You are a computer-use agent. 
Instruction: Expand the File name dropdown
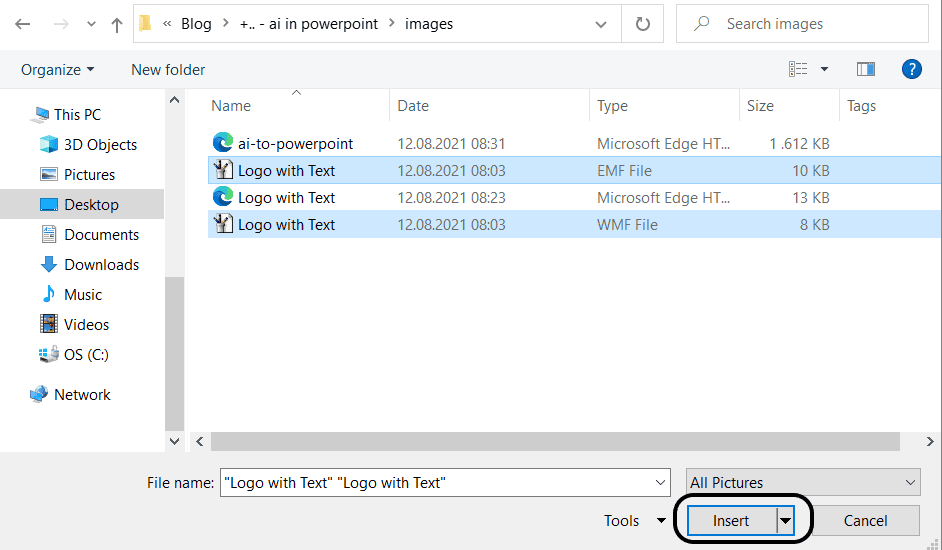click(x=660, y=483)
